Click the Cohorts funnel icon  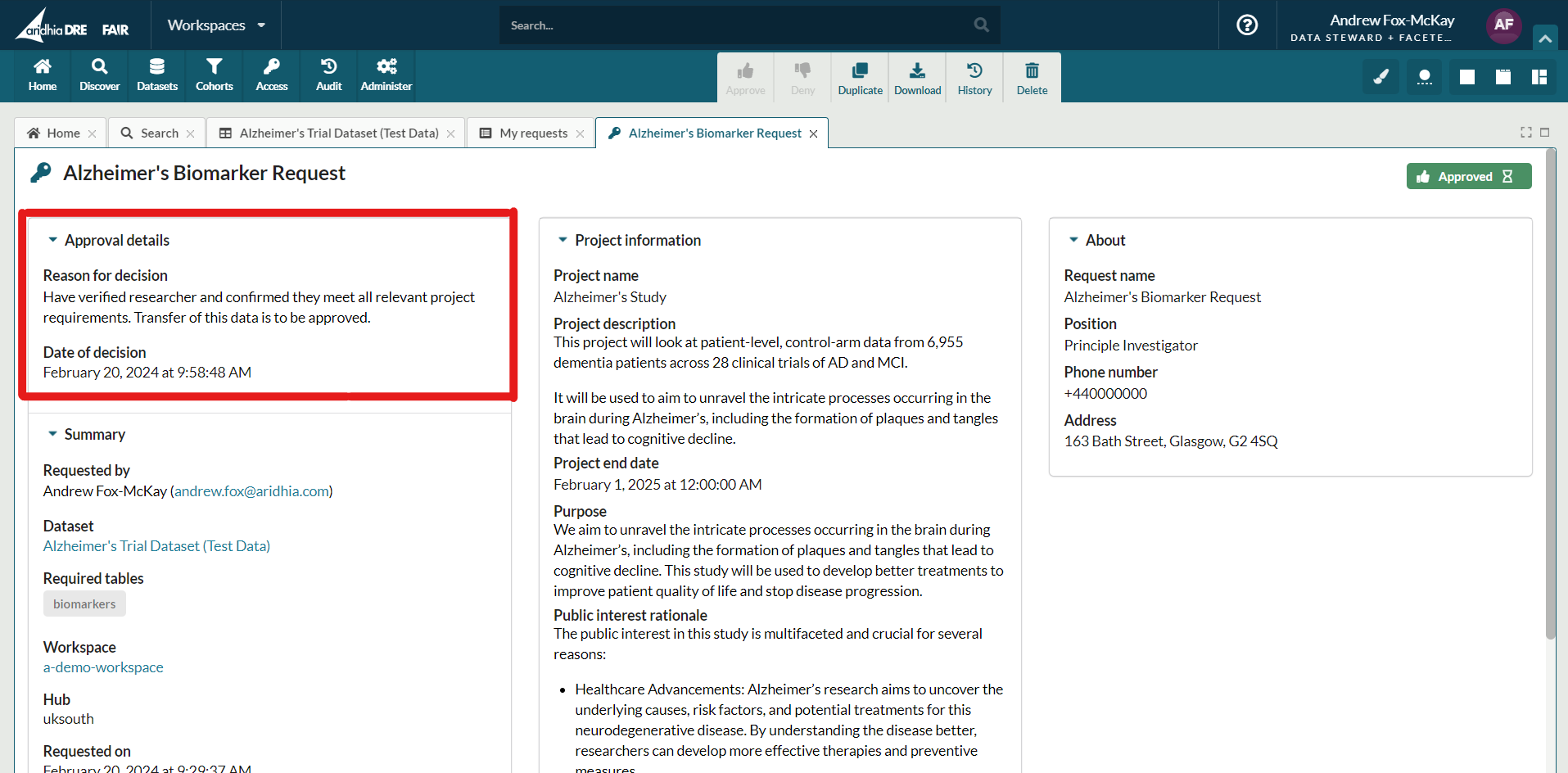[x=214, y=66]
